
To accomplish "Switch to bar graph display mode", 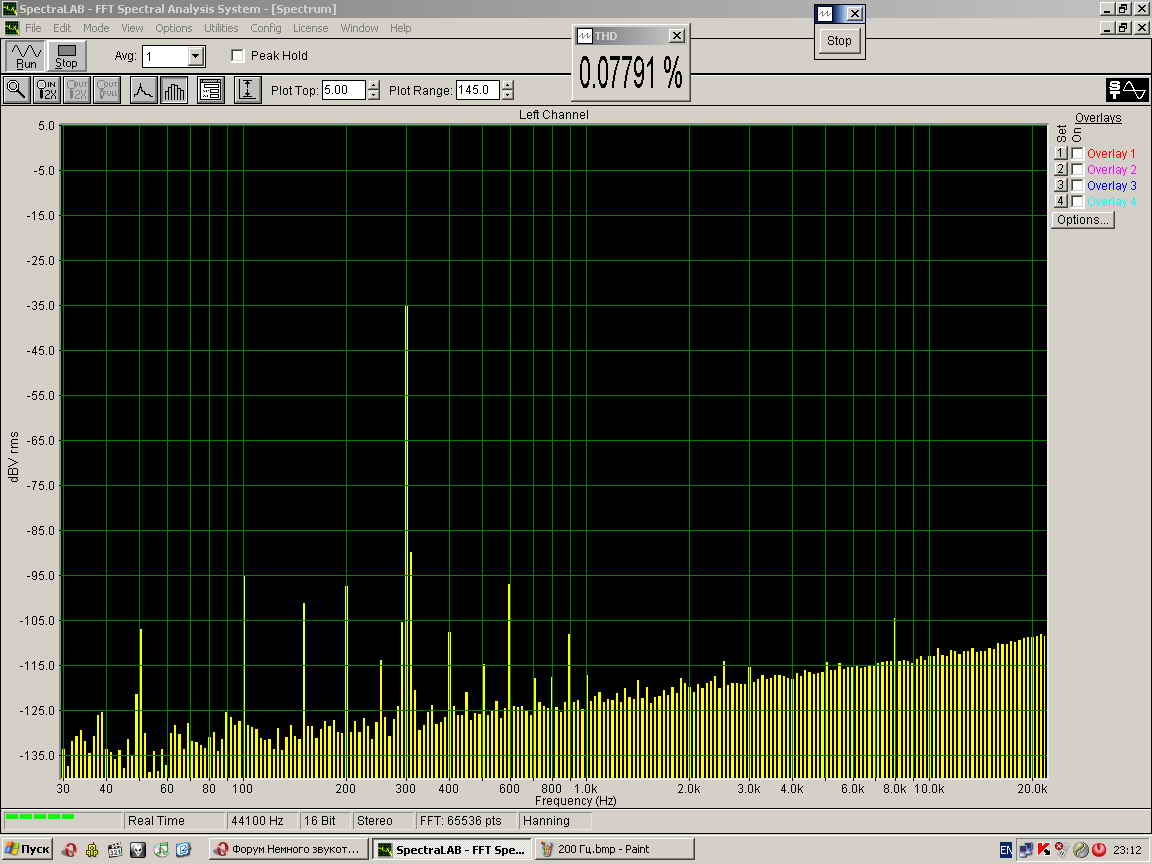I will [174, 90].
